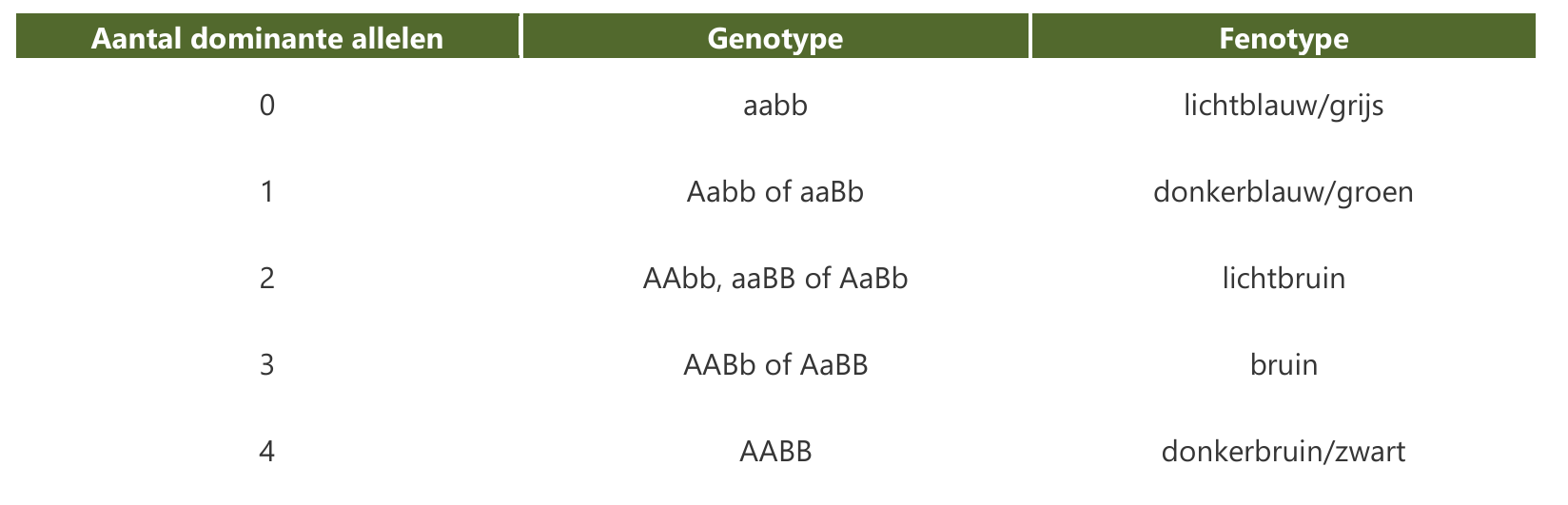
Task: Click the 'lichtbruin' phenotype cell
Action: [x=1284, y=279]
